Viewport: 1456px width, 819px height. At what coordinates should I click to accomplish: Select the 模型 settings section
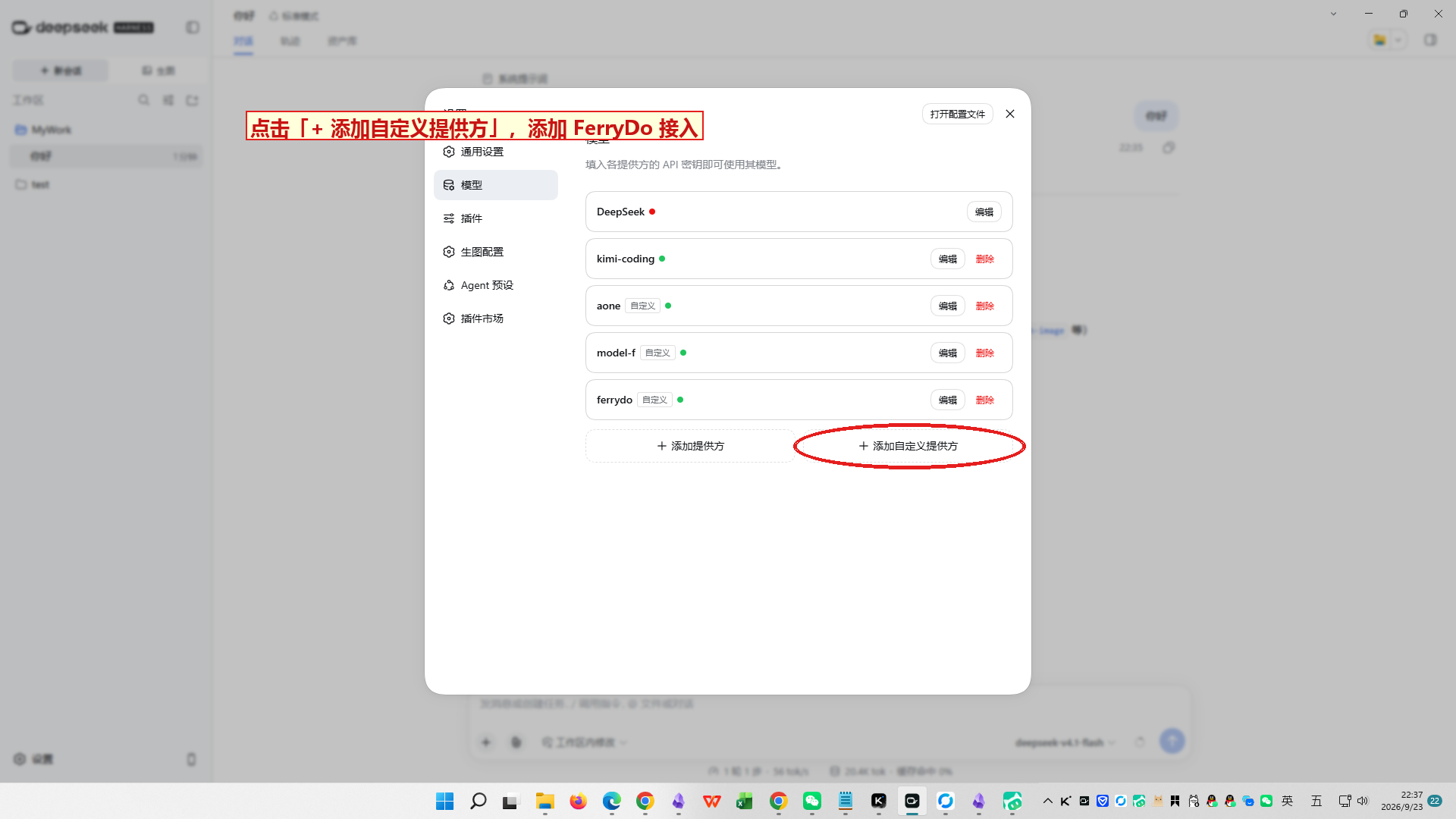(495, 185)
